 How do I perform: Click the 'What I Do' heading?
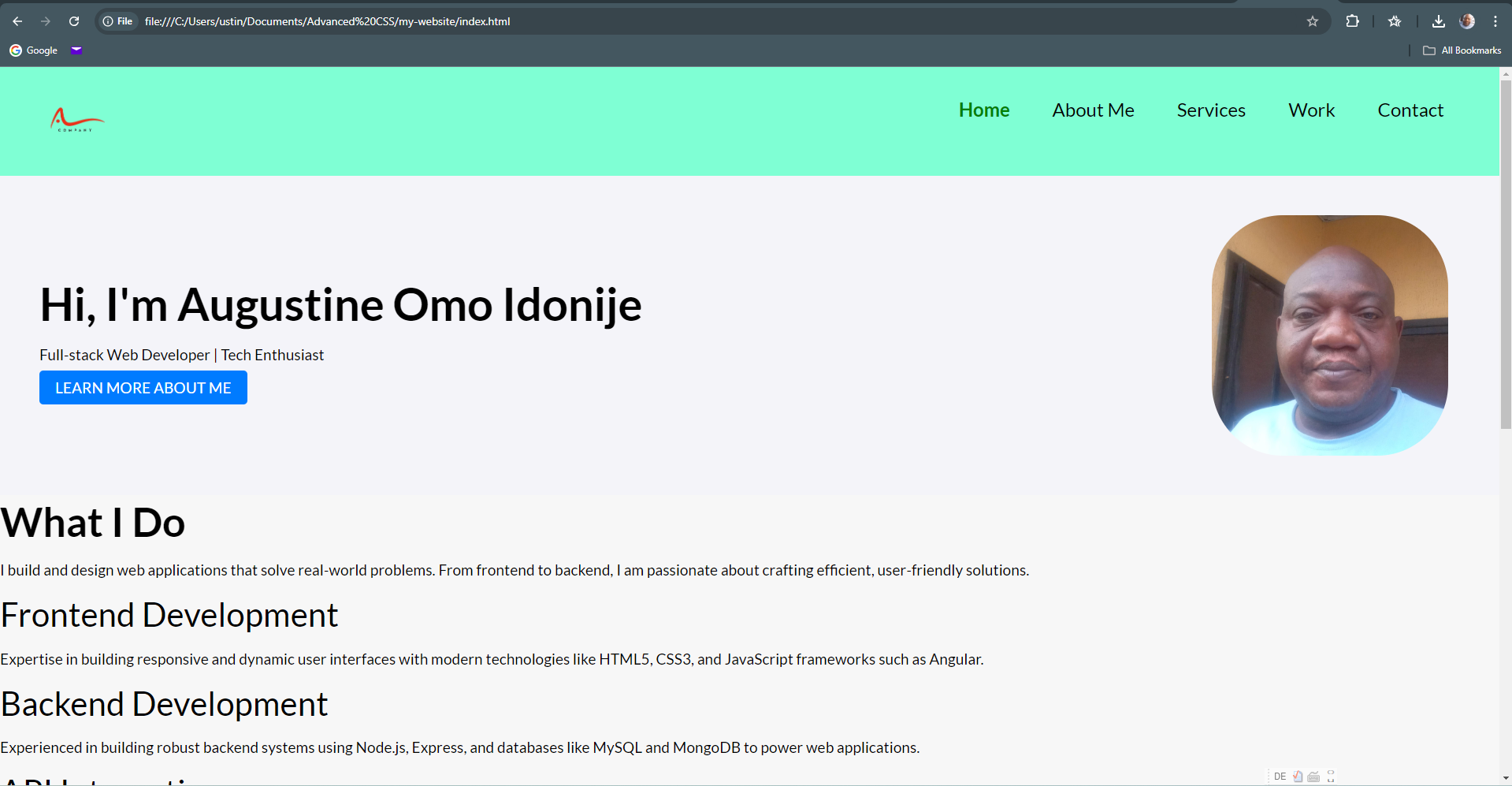pyautogui.click(x=93, y=523)
